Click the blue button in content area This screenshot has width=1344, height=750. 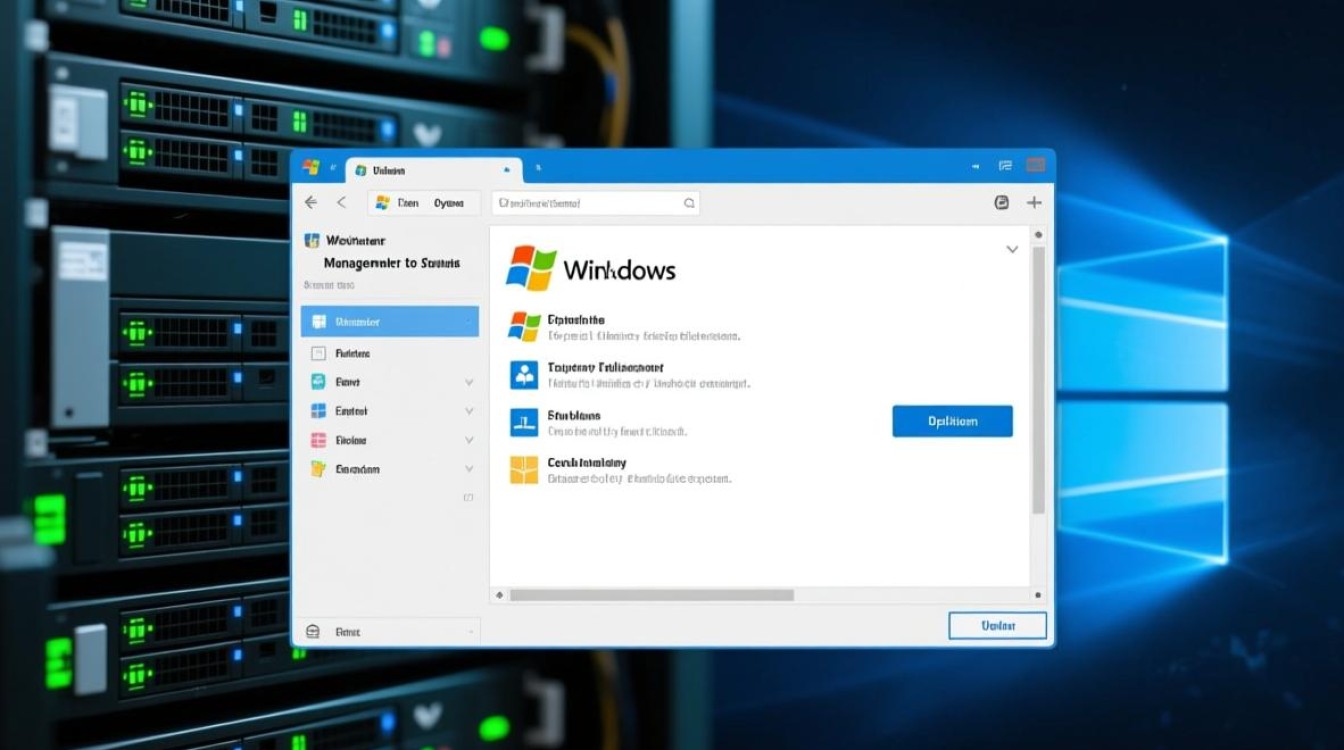952,421
